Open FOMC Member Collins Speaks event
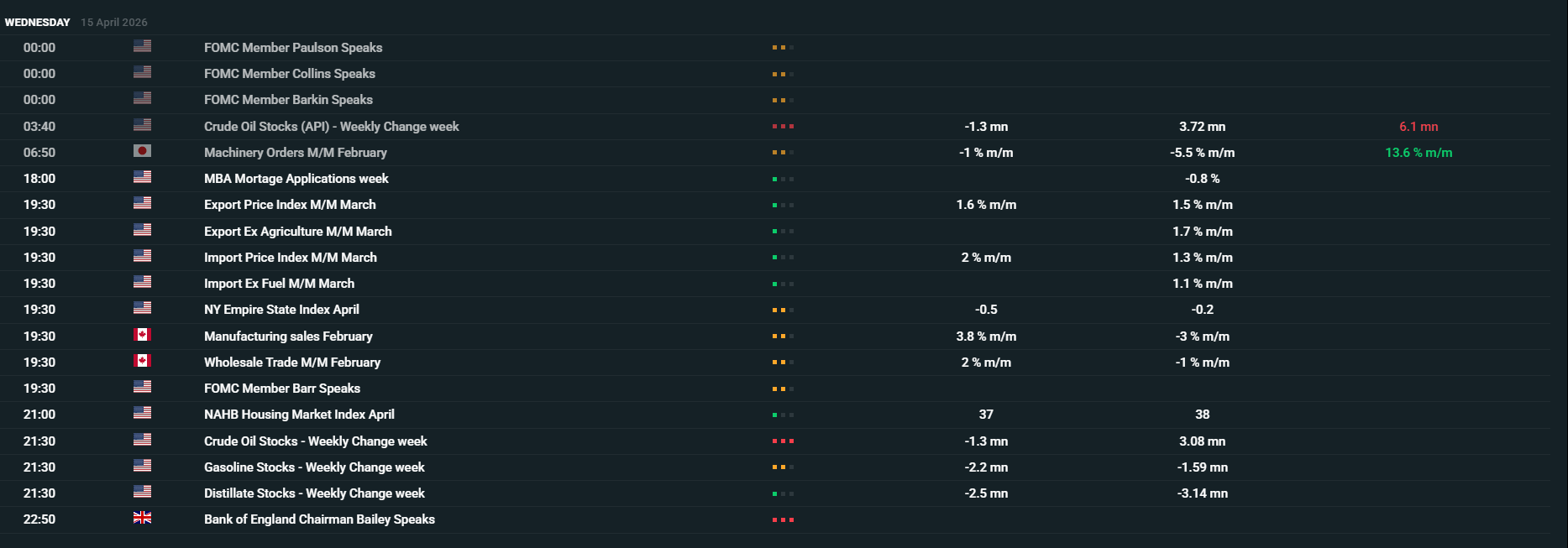Viewport: 1568px width, 548px height. tap(290, 74)
